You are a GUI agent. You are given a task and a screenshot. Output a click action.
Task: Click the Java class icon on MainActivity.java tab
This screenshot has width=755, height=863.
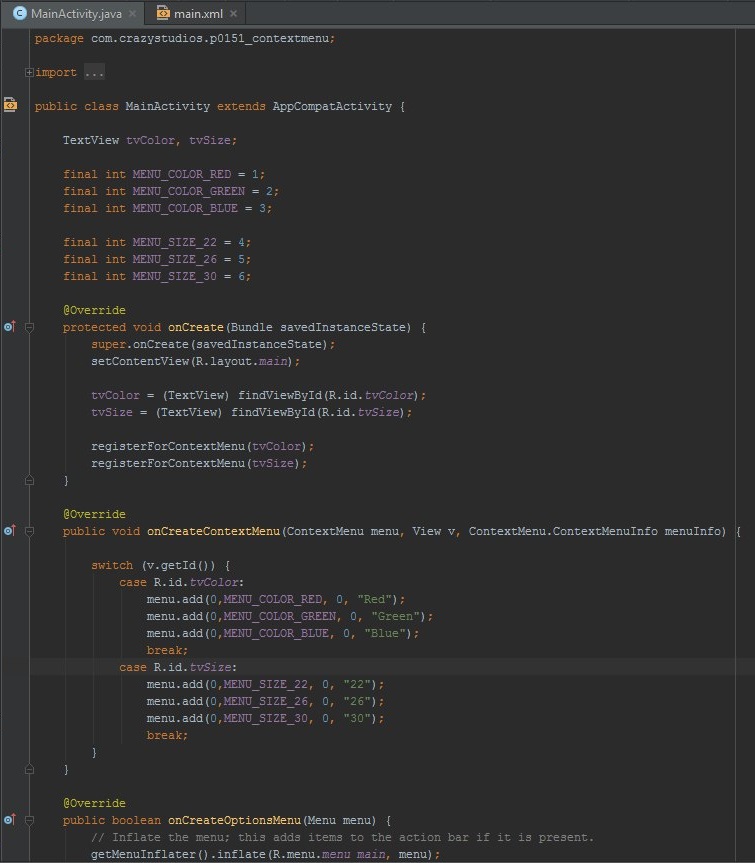[x=20, y=13]
